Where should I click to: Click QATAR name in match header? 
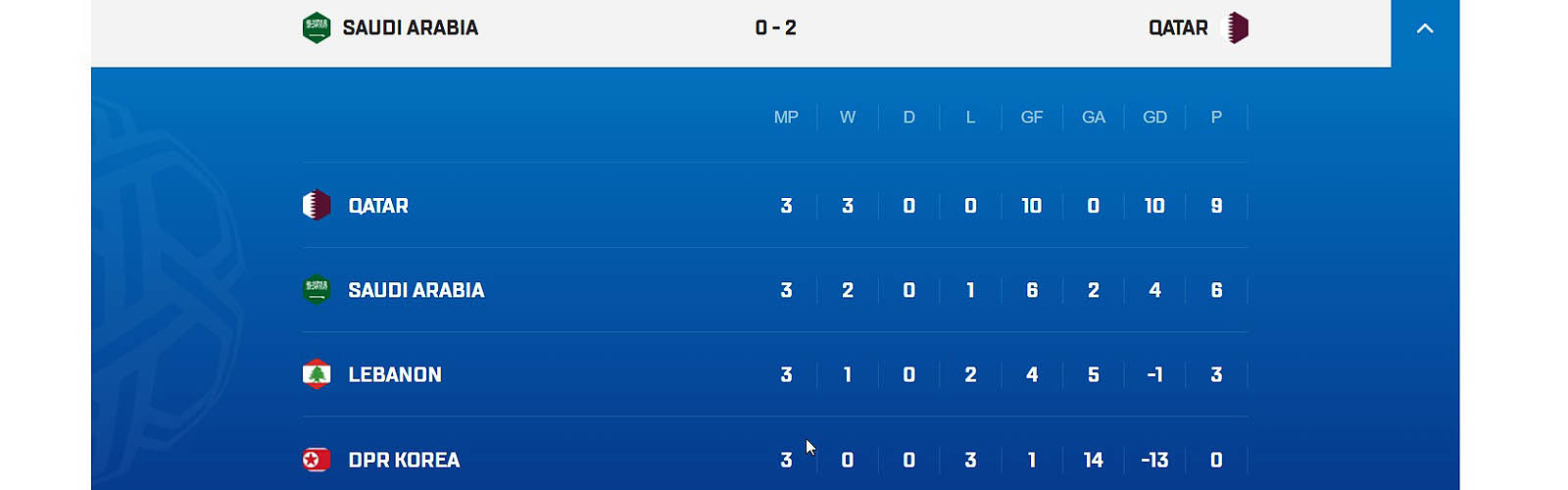point(1178,27)
